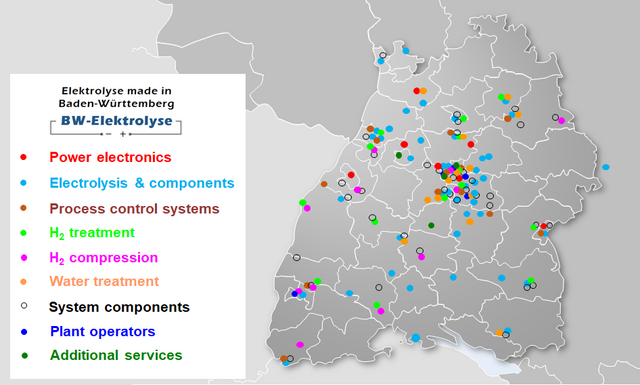Image resolution: width=640 pixels, height=385 pixels.
Task: Click the magenta marker in the southwest corner area
Action: click(300, 345)
